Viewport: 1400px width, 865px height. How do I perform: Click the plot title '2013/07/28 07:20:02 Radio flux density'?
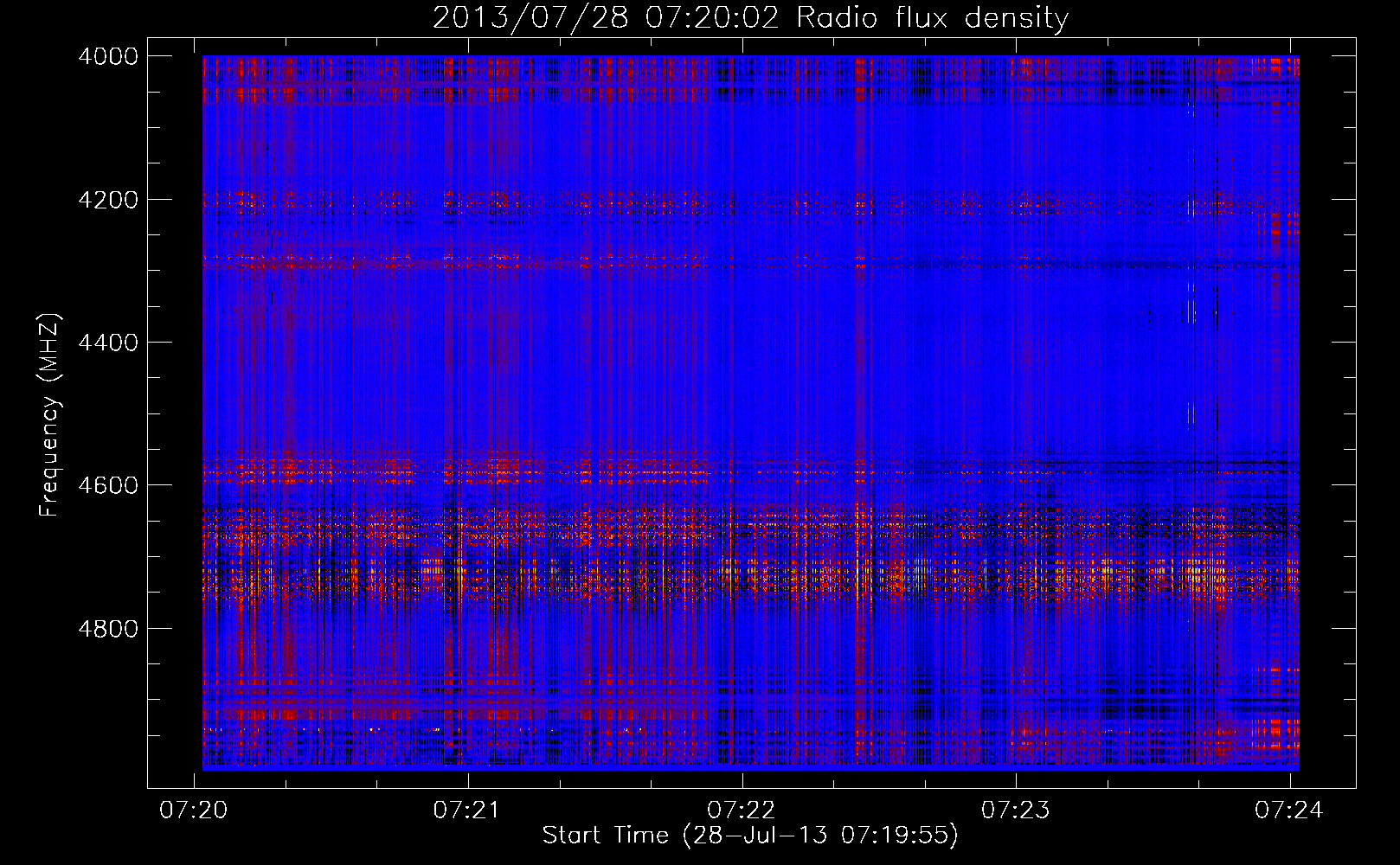pos(750,18)
